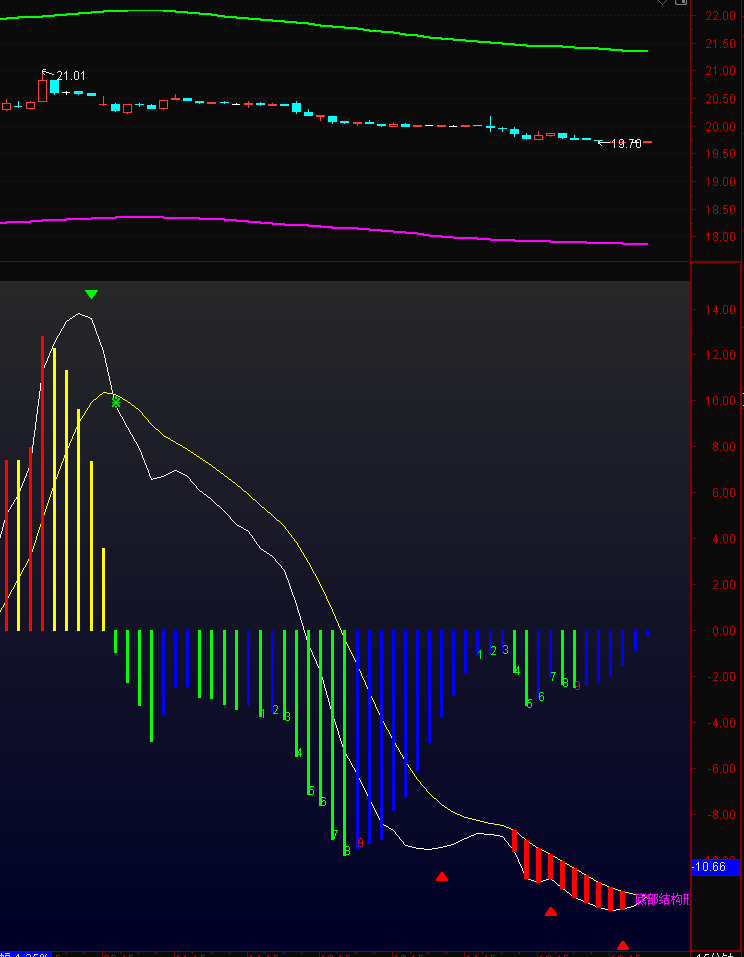Click the -6.00 indicator axis label
This screenshot has width=744, height=957.
point(720,768)
